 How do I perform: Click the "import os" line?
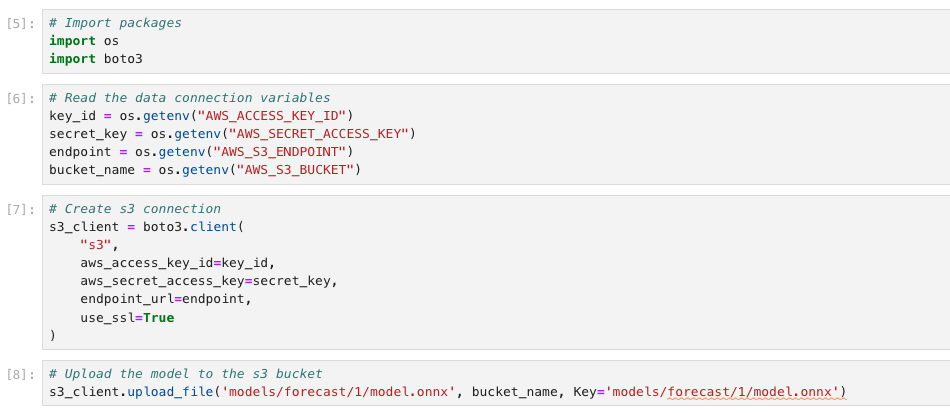pyautogui.click(x=84, y=41)
